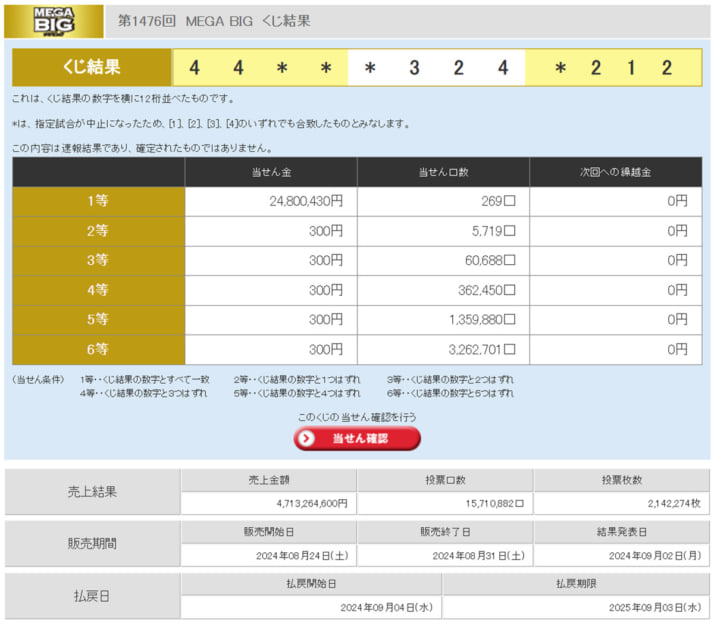The height and width of the screenshot is (626, 714).
Task: Click the 売上結果 section label
Action: pos(92,492)
